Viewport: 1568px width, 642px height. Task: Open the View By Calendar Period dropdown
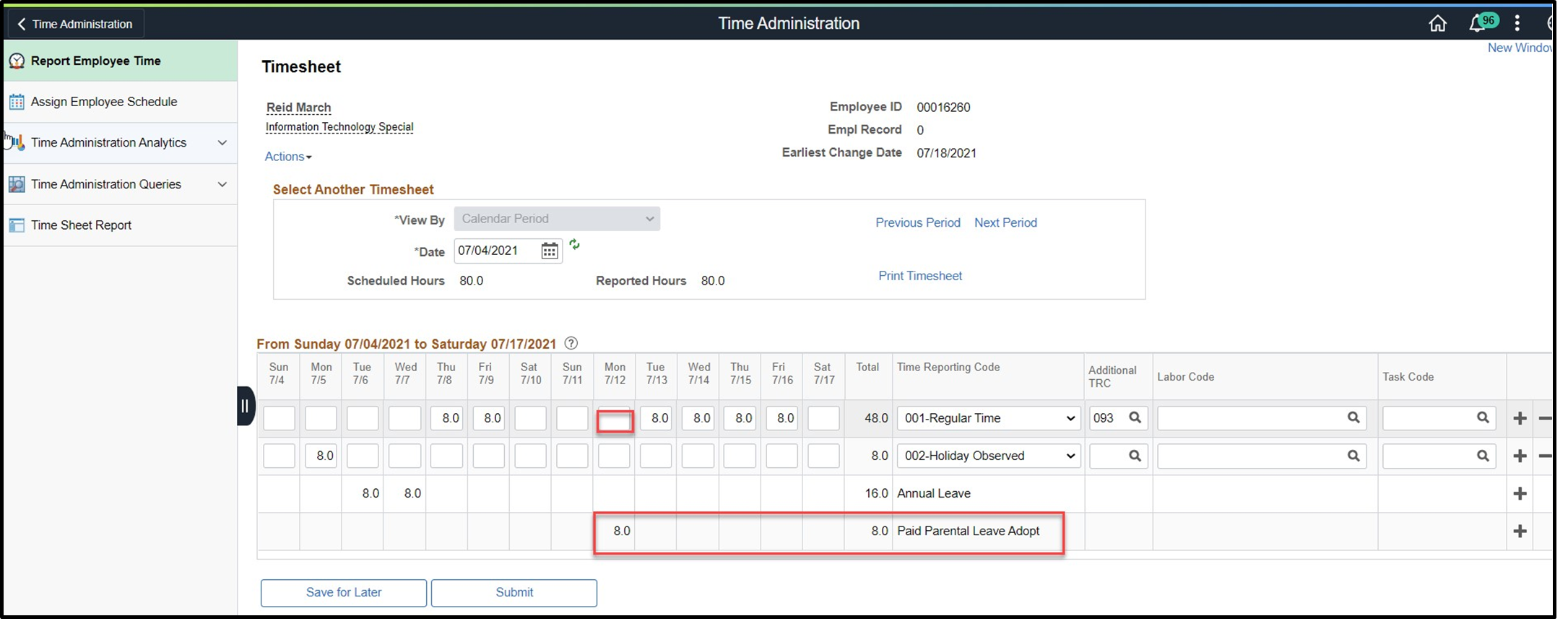(557, 219)
